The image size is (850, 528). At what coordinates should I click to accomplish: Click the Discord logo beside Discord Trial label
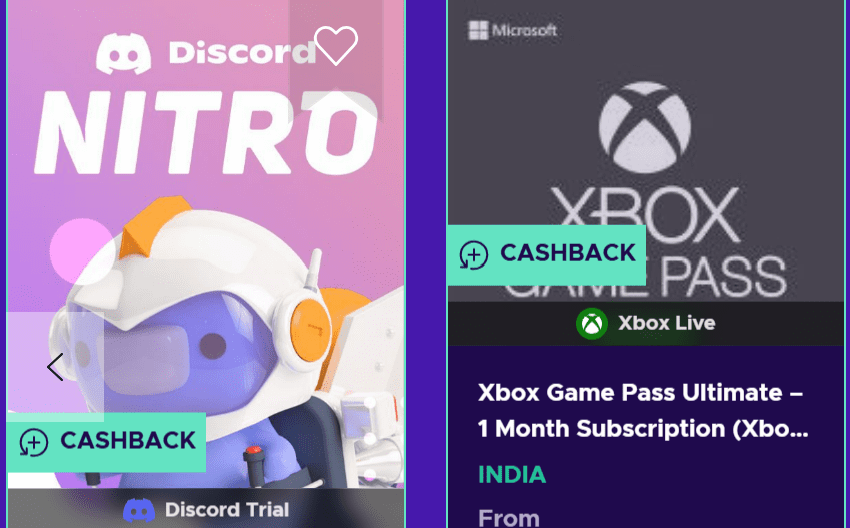[x=139, y=510]
